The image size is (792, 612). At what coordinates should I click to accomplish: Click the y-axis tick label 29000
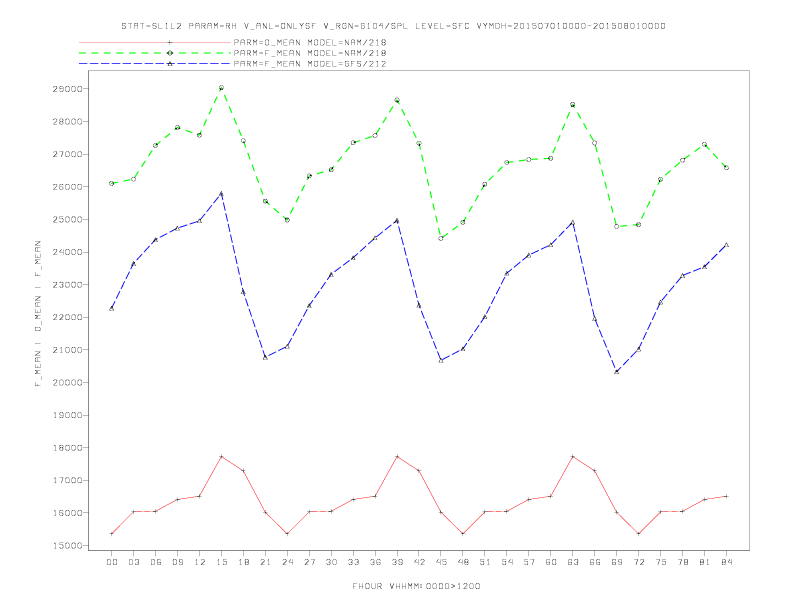pos(67,89)
